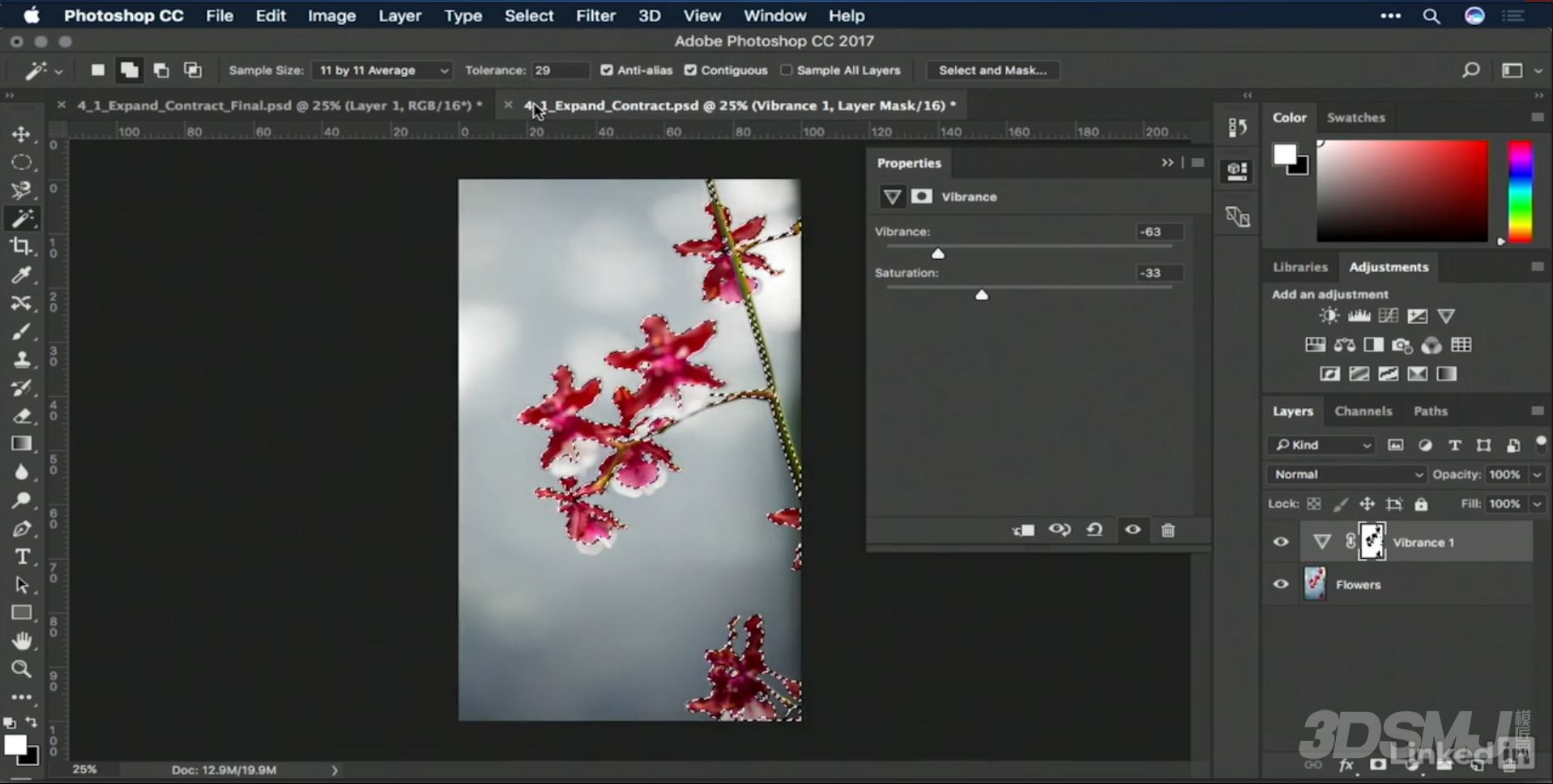The height and width of the screenshot is (784, 1553).
Task: Click the hue spectrum strip
Action: tap(1520, 191)
